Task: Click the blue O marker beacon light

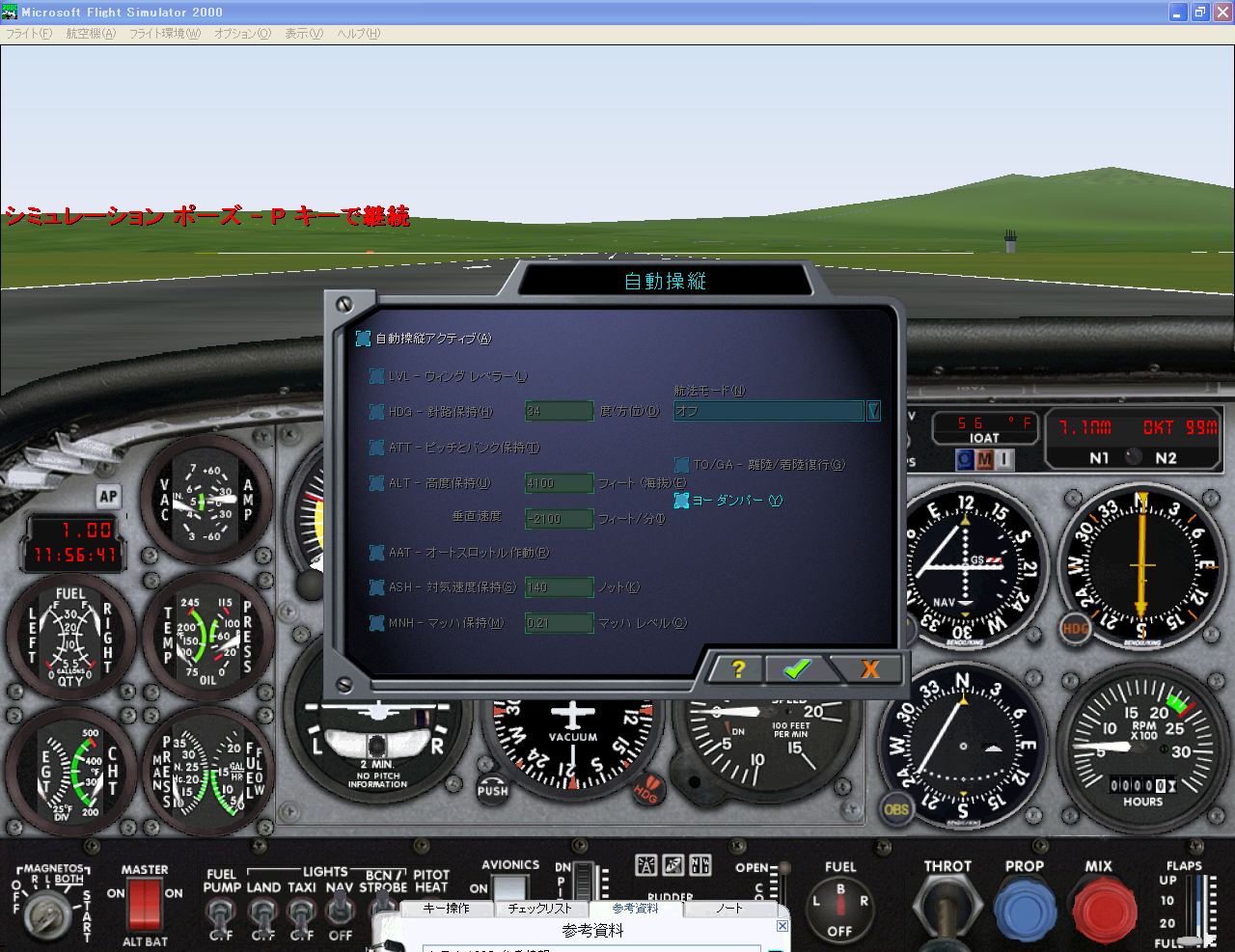Action: [965, 460]
